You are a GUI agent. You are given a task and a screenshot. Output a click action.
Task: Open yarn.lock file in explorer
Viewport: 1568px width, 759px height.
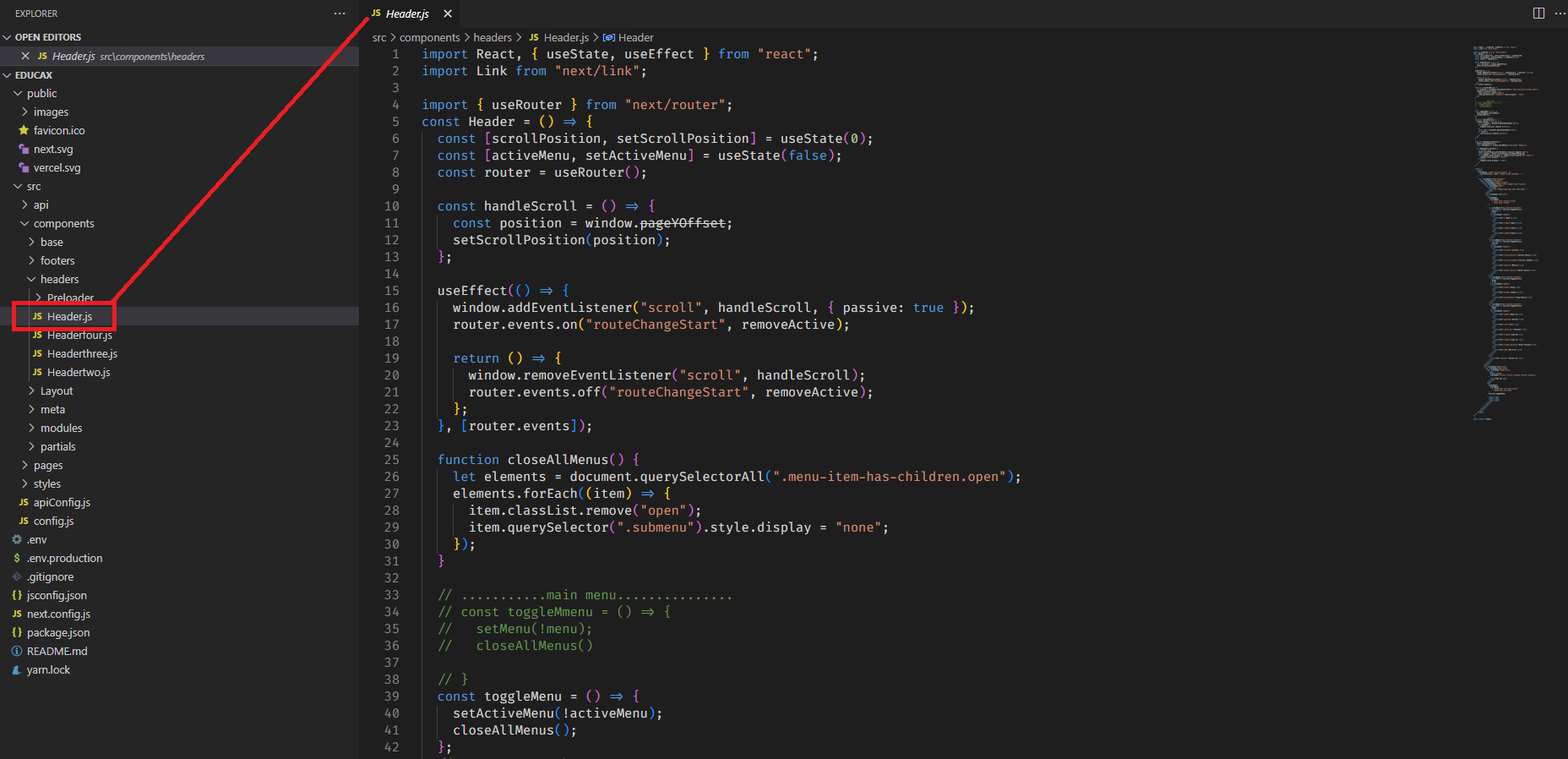(x=48, y=669)
